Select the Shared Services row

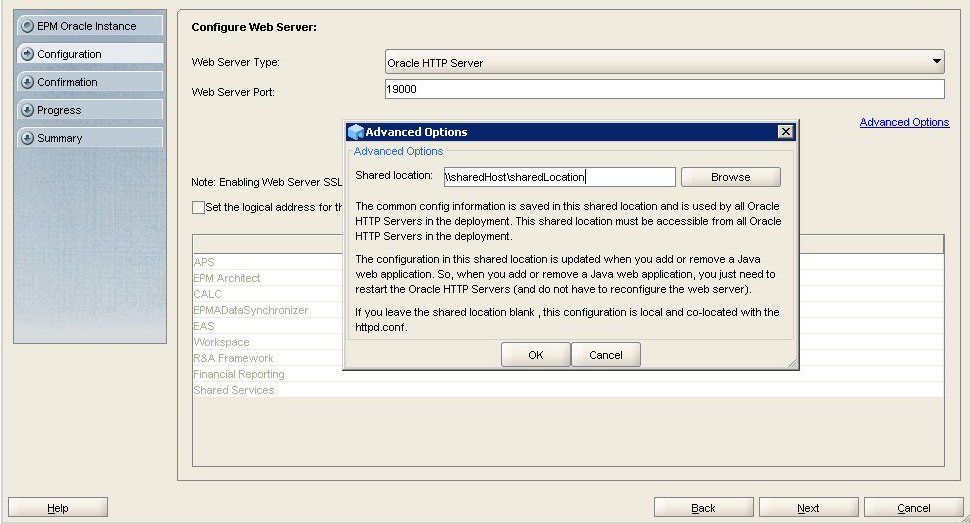(x=568, y=390)
